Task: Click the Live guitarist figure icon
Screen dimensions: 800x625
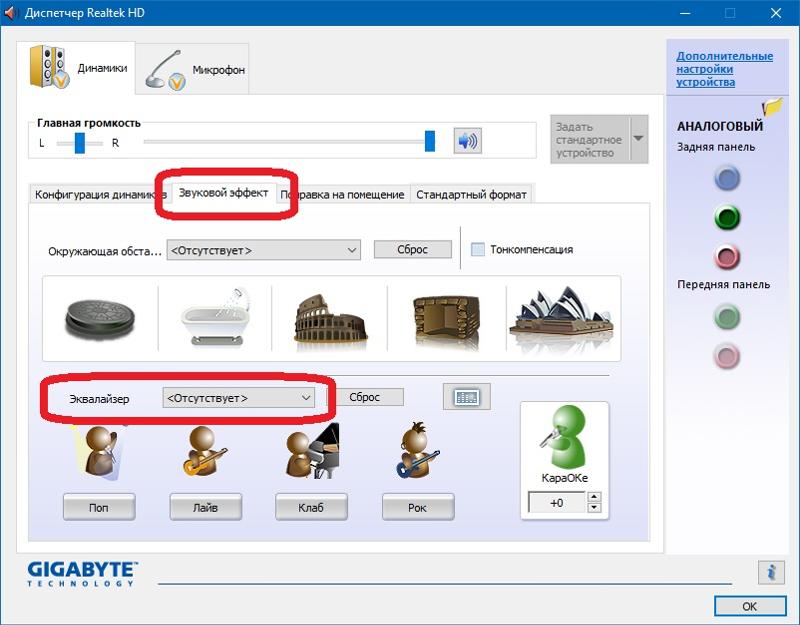Action: pos(205,452)
